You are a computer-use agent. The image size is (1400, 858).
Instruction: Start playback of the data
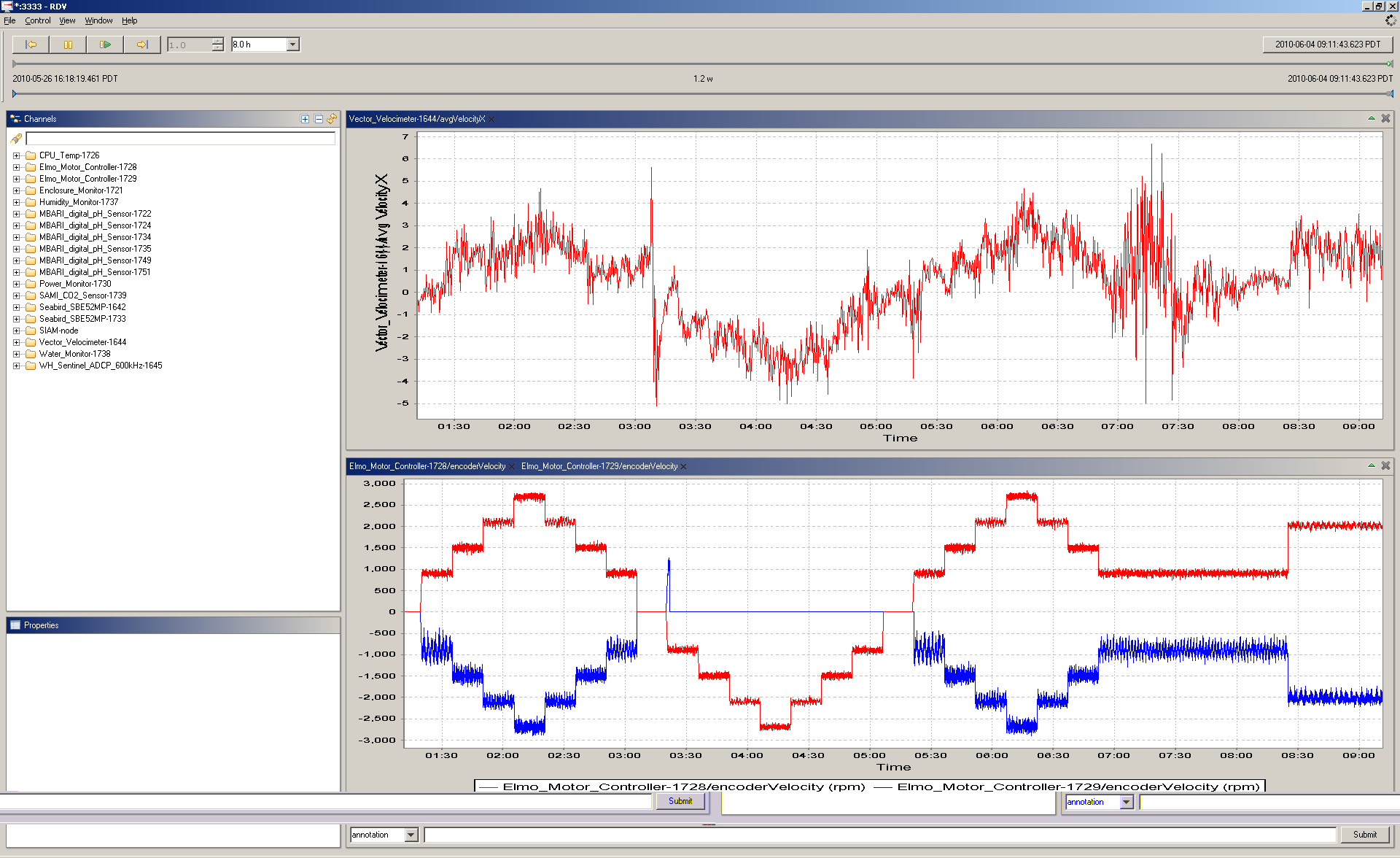click(x=105, y=45)
